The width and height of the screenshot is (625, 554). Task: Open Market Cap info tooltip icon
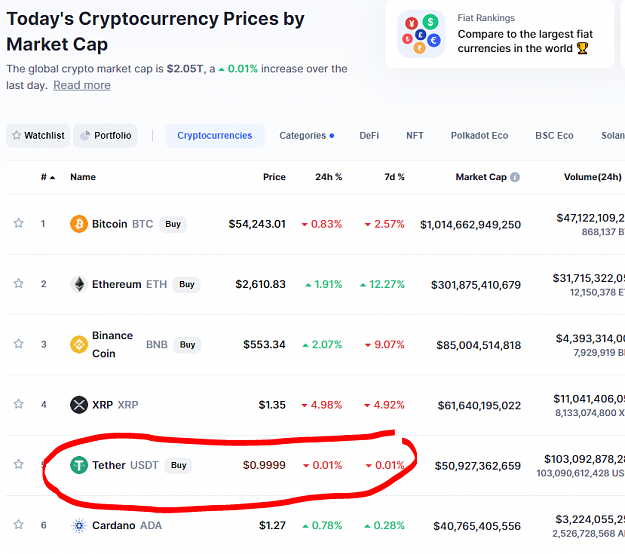(x=515, y=177)
